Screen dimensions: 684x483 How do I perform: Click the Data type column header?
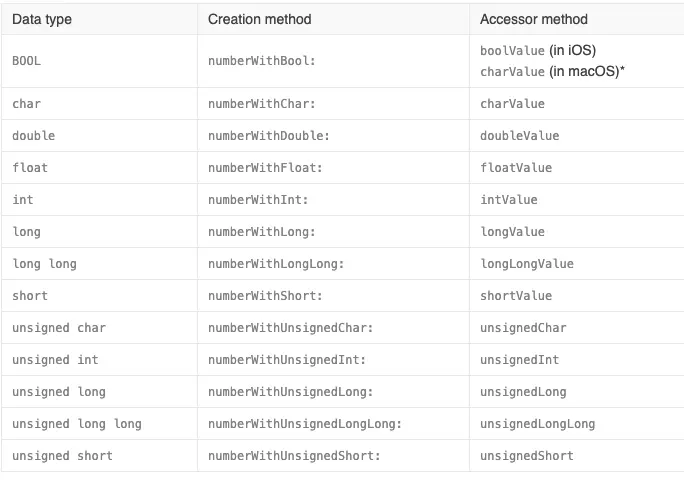point(42,19)
